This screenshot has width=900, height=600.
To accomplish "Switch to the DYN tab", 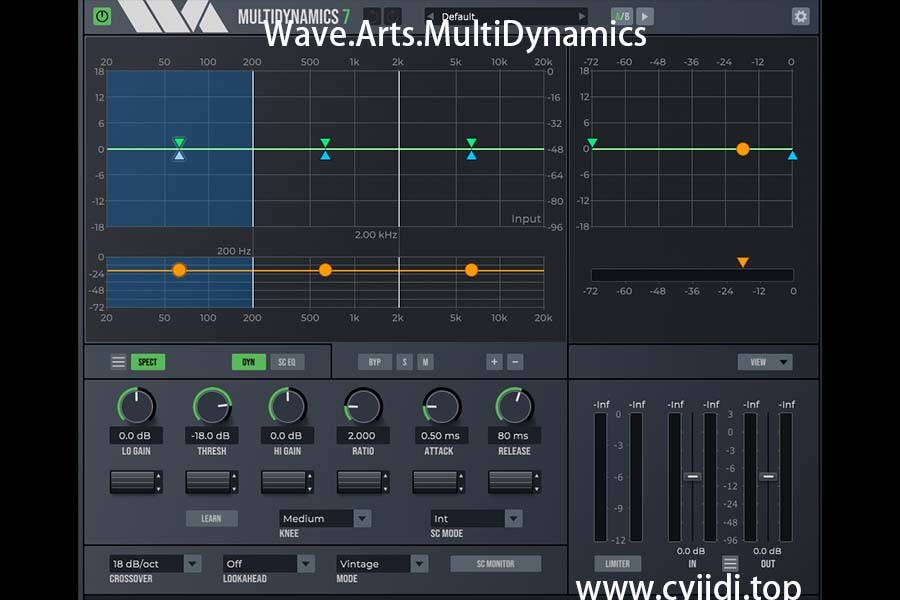I will [249, 362].
